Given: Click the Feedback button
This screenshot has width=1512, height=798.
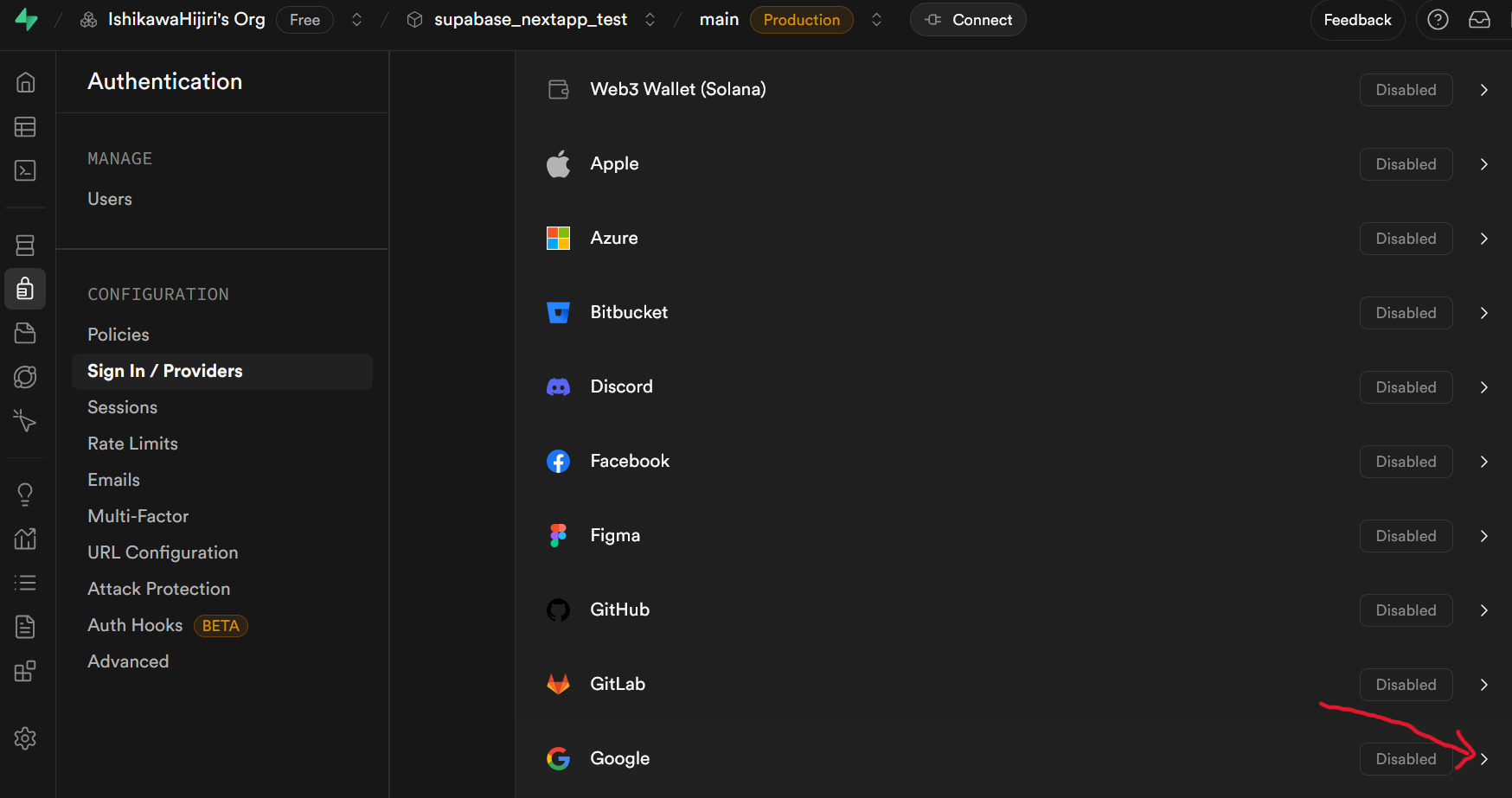Looking at the screenshot, I should pos(1357,20).
